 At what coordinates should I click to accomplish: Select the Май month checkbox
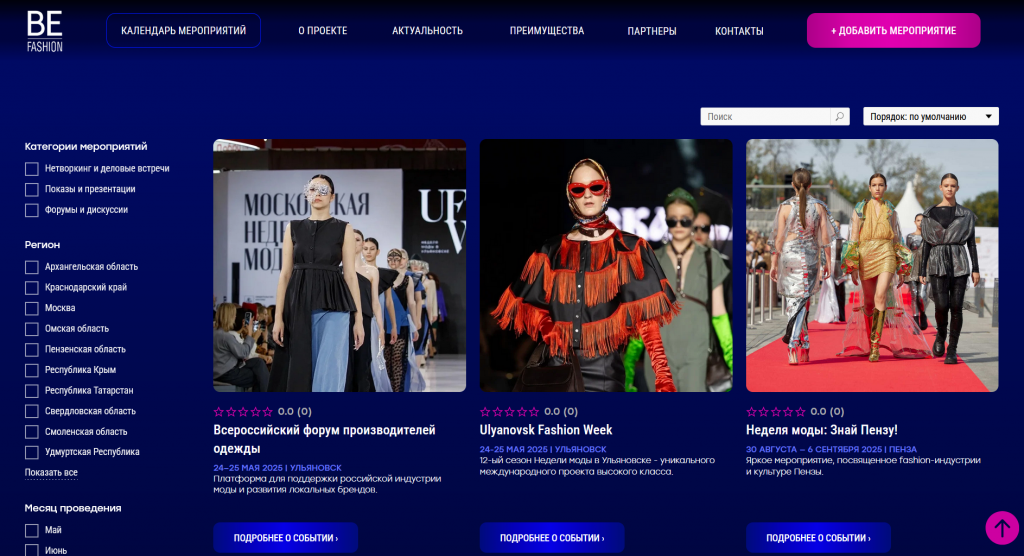tap(31, 531)
